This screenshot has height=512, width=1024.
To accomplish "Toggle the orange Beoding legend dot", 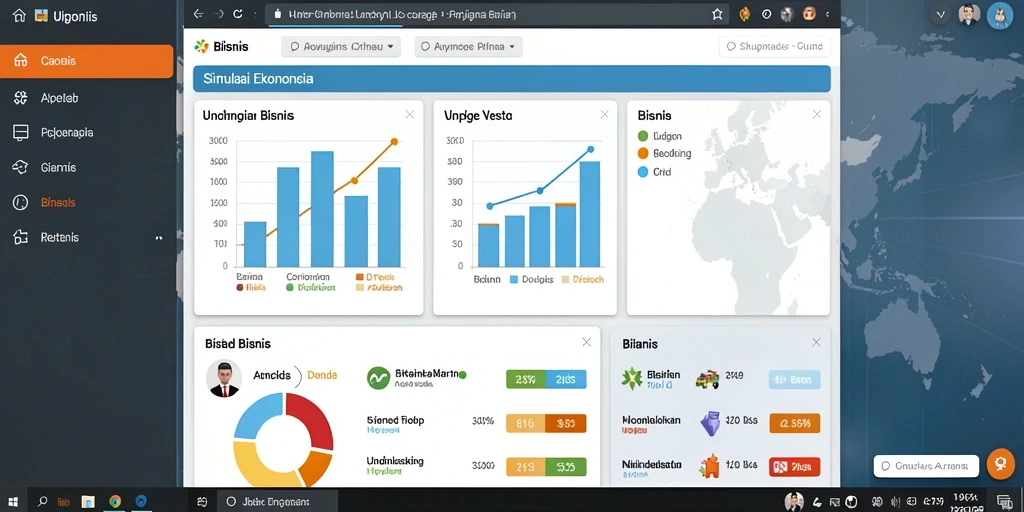I will [x=643, y=153].
